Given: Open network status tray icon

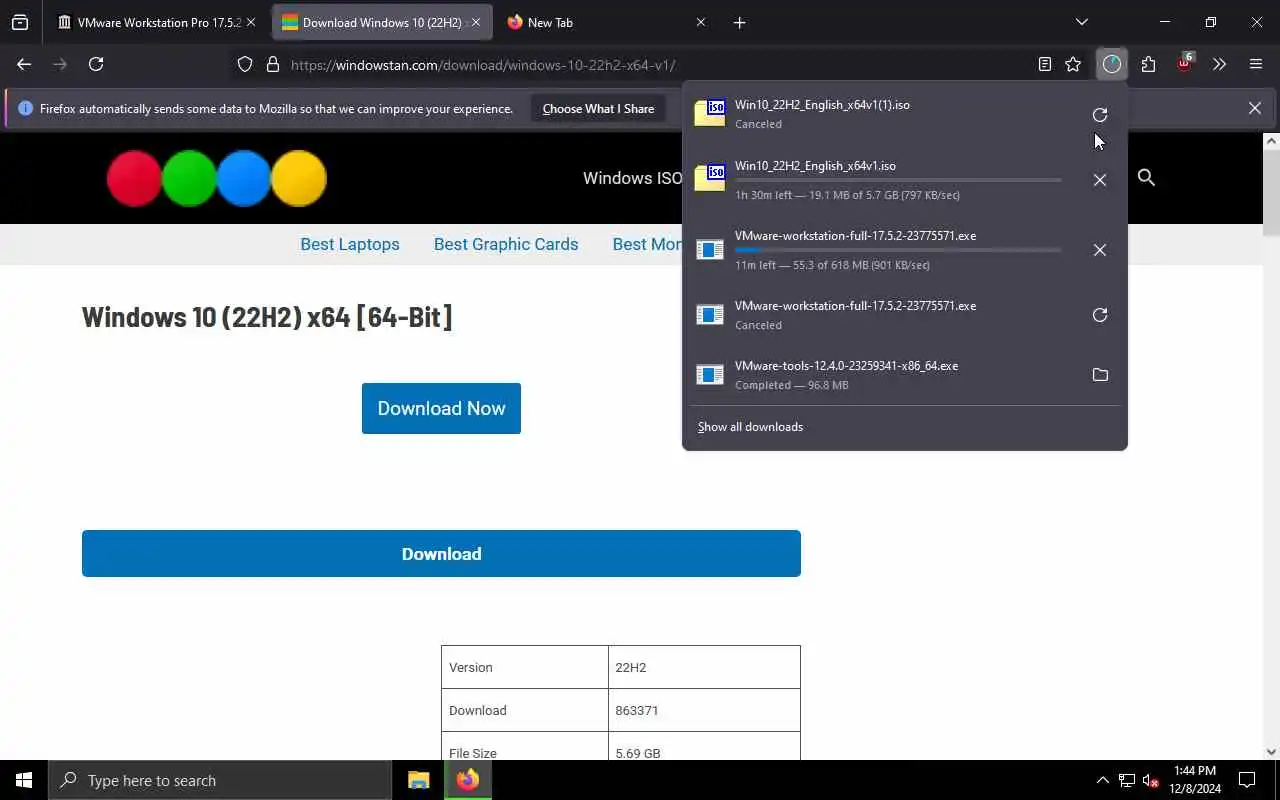Looking at the screenshot, I should click(x=1127, y=780).
